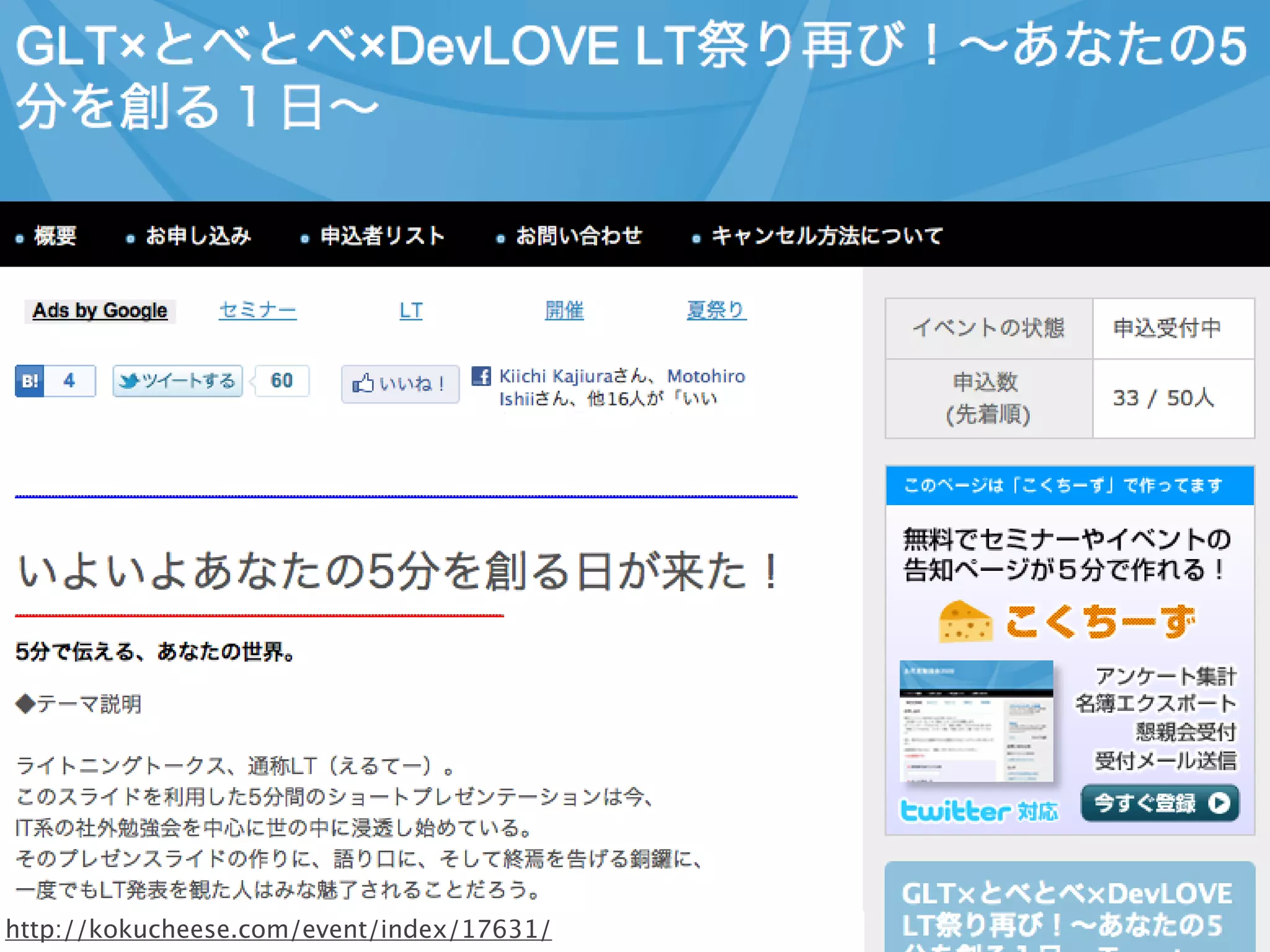Click the arrow icon on 今すぐ登録 button
The width and height of the screenshot is (1270, 952).
click(x=1219, y=803)
